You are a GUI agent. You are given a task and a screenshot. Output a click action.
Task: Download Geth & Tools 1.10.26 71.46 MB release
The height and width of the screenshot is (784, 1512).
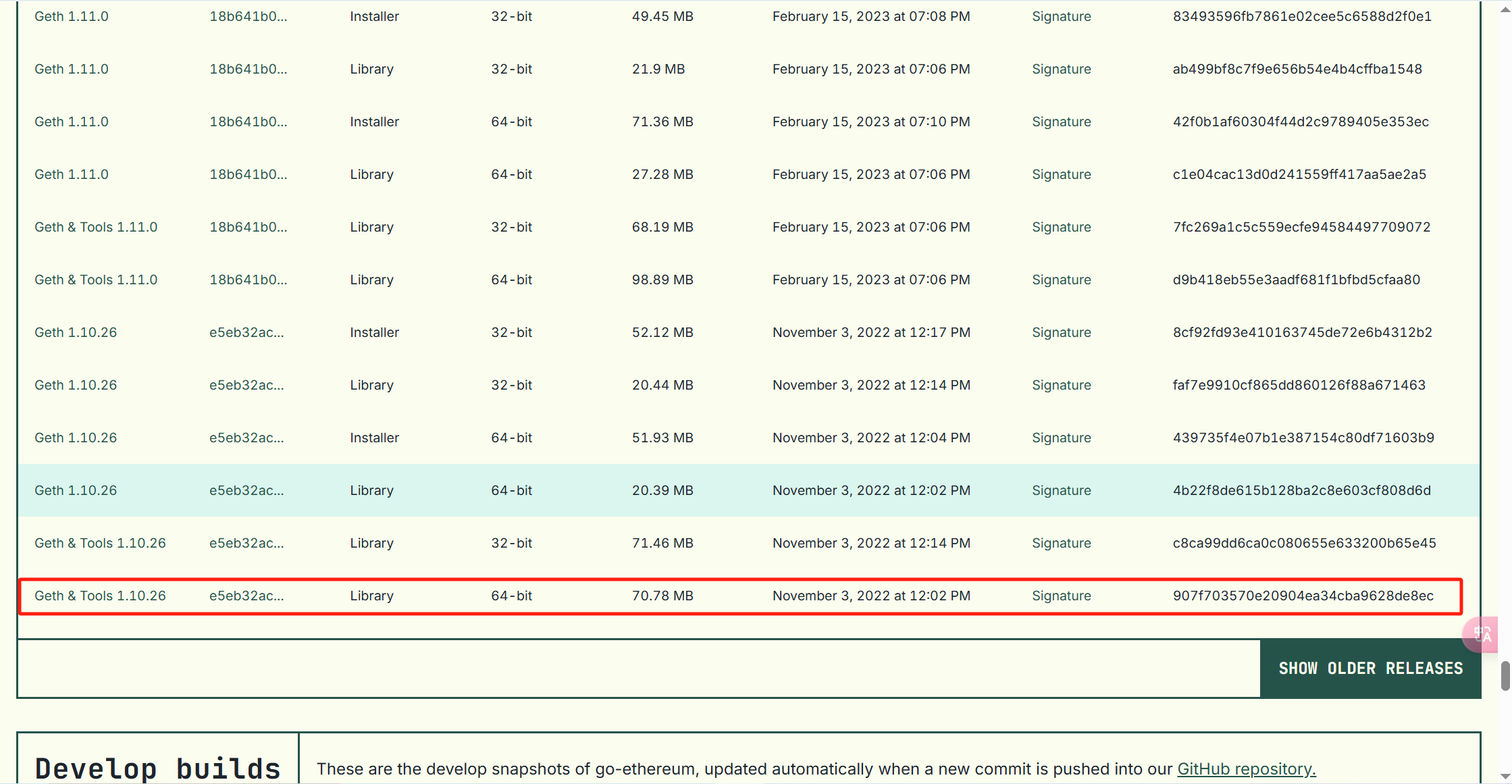[x=100, y=543]
